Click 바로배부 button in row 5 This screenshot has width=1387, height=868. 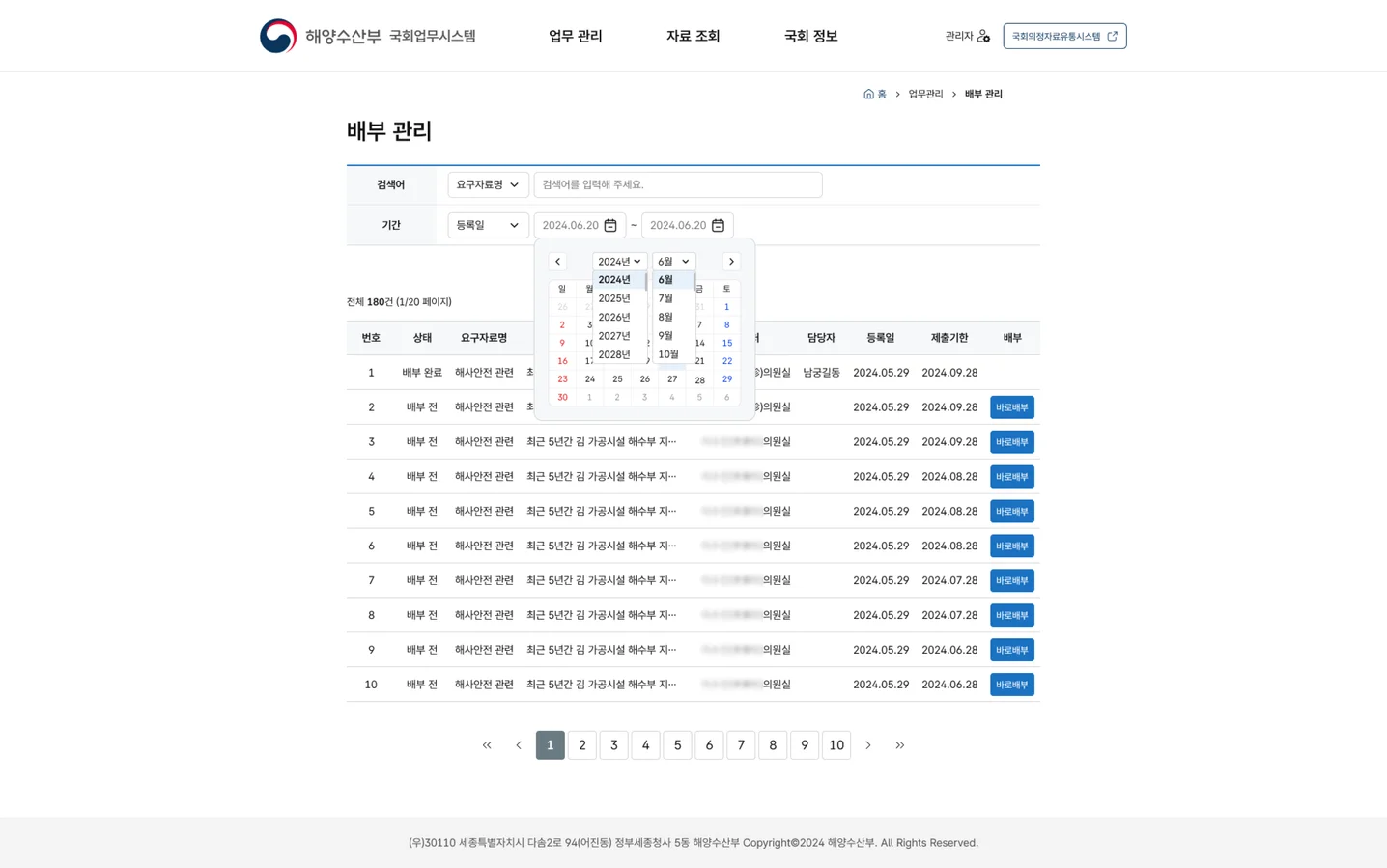coord(1012,512)
